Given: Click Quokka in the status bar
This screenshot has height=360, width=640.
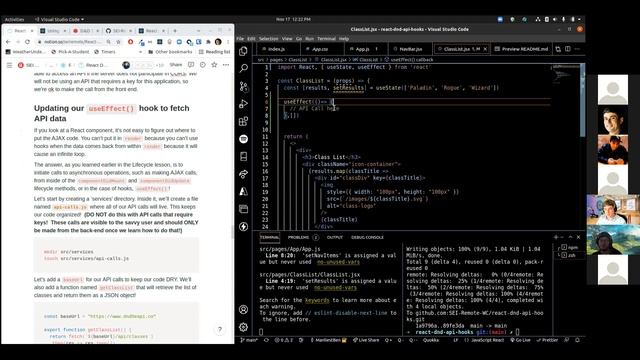Looking at the screenshot, I should [431, 340].
